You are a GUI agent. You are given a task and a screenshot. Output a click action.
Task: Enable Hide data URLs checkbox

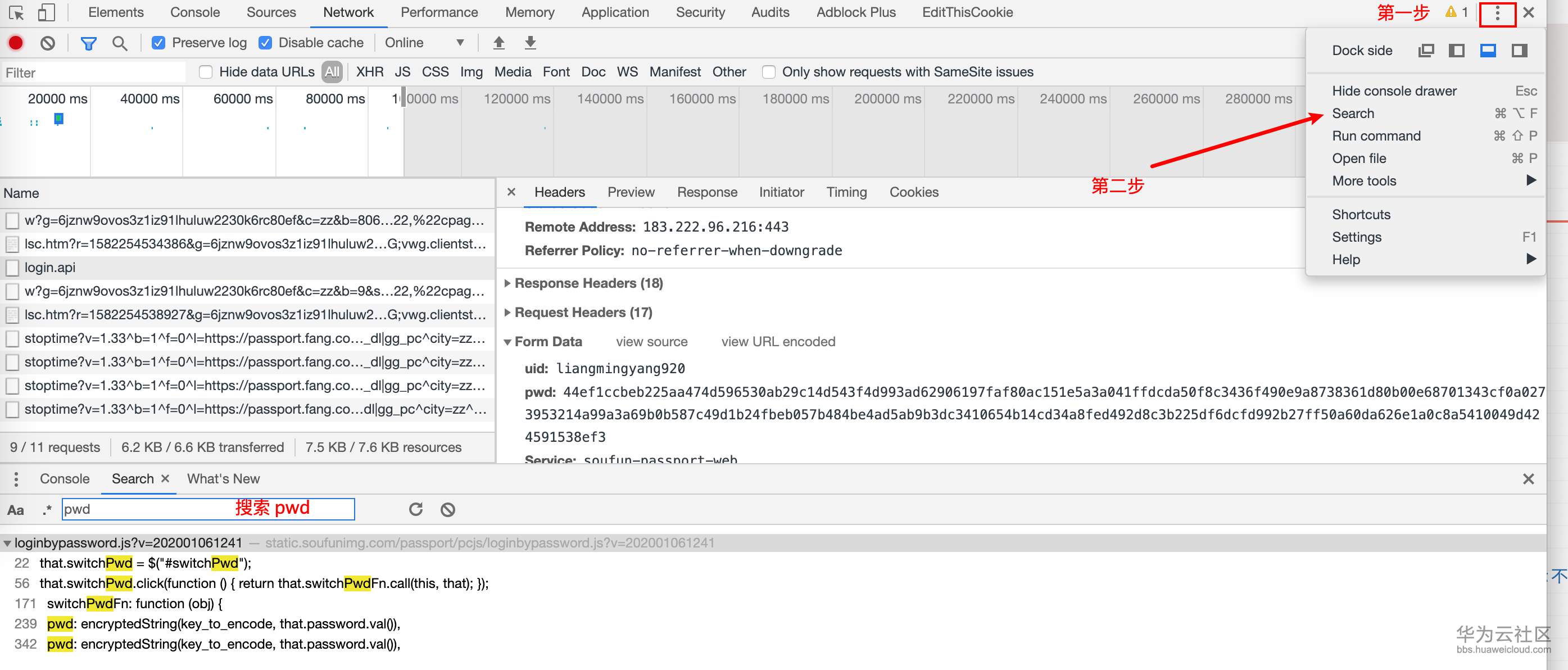point(206,72)
